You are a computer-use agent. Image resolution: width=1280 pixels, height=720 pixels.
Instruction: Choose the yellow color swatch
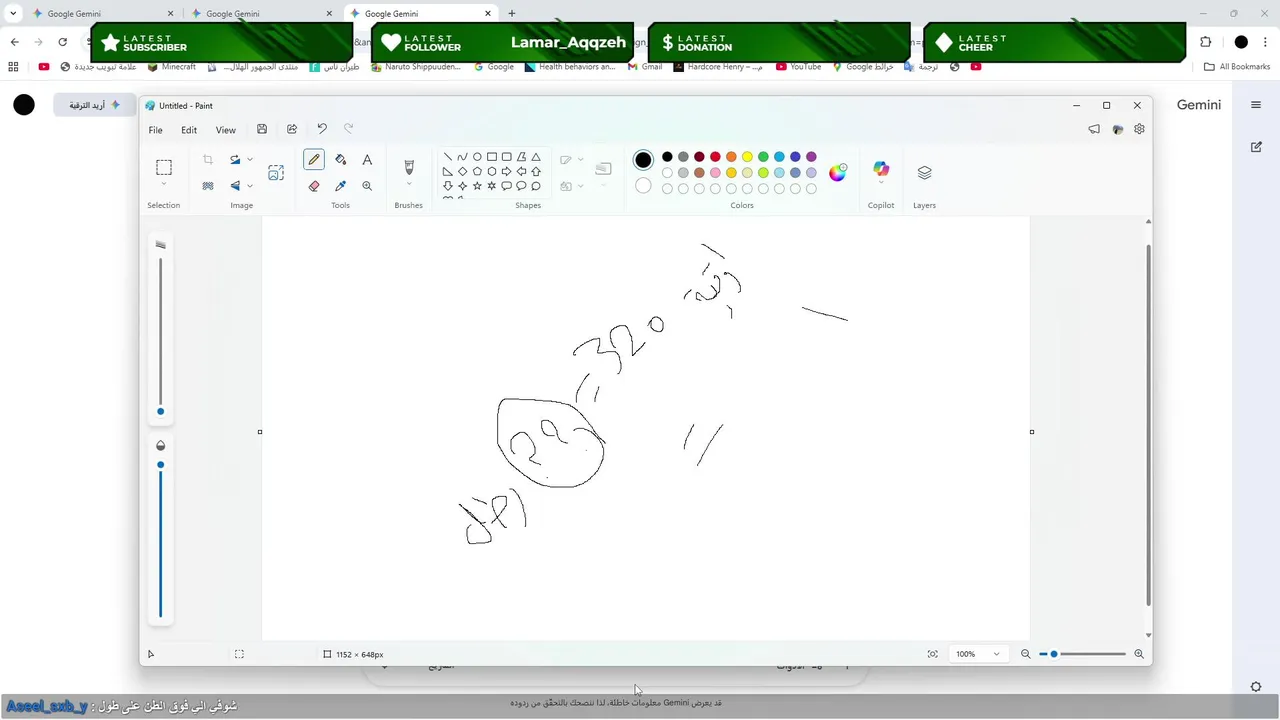click(747, 157)
